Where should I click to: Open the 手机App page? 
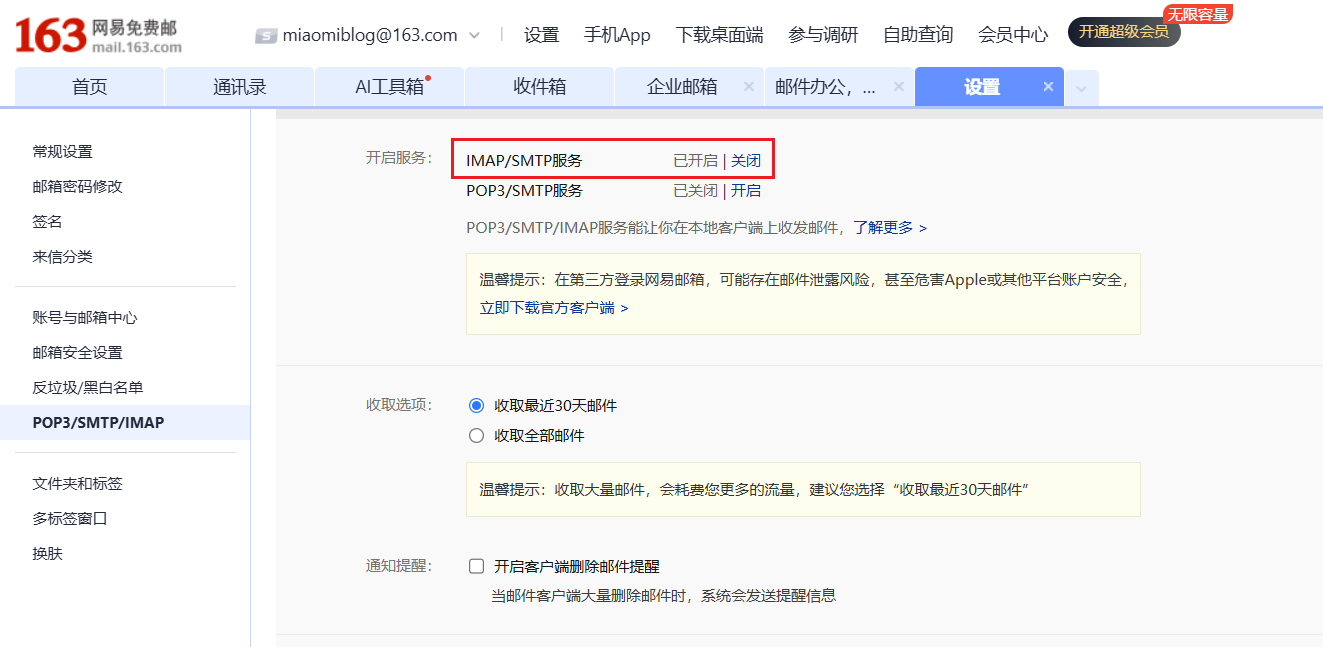click(617, 34)
